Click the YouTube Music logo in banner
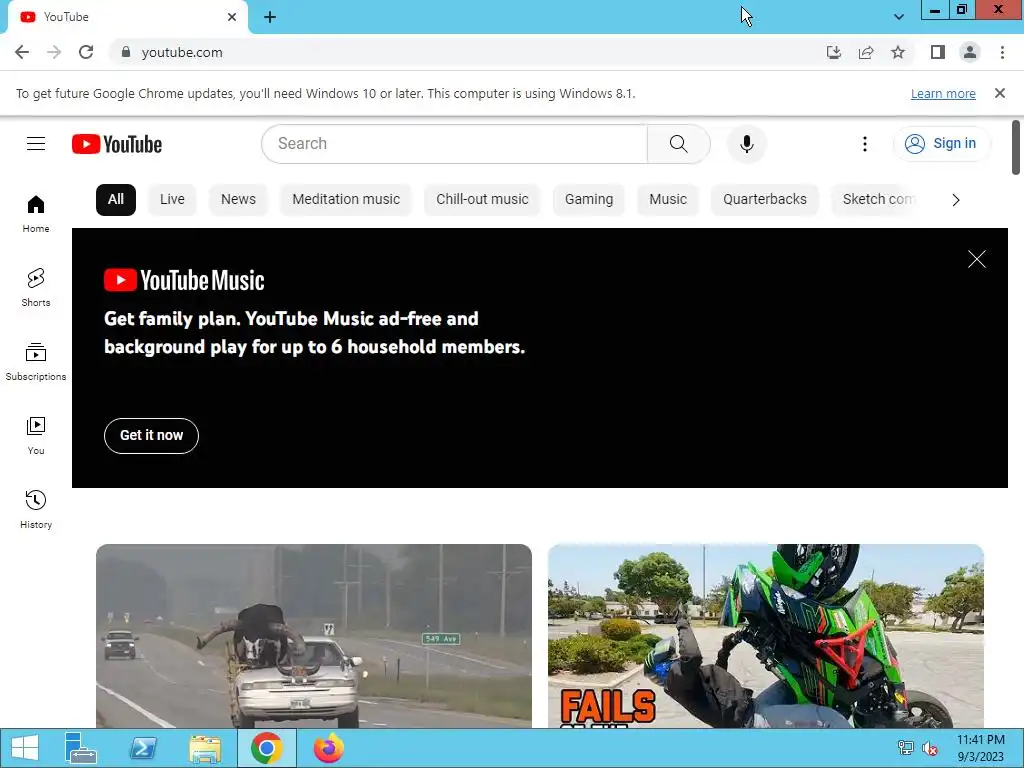This screenshot has width=1024, height=768. tap(184, 281)
